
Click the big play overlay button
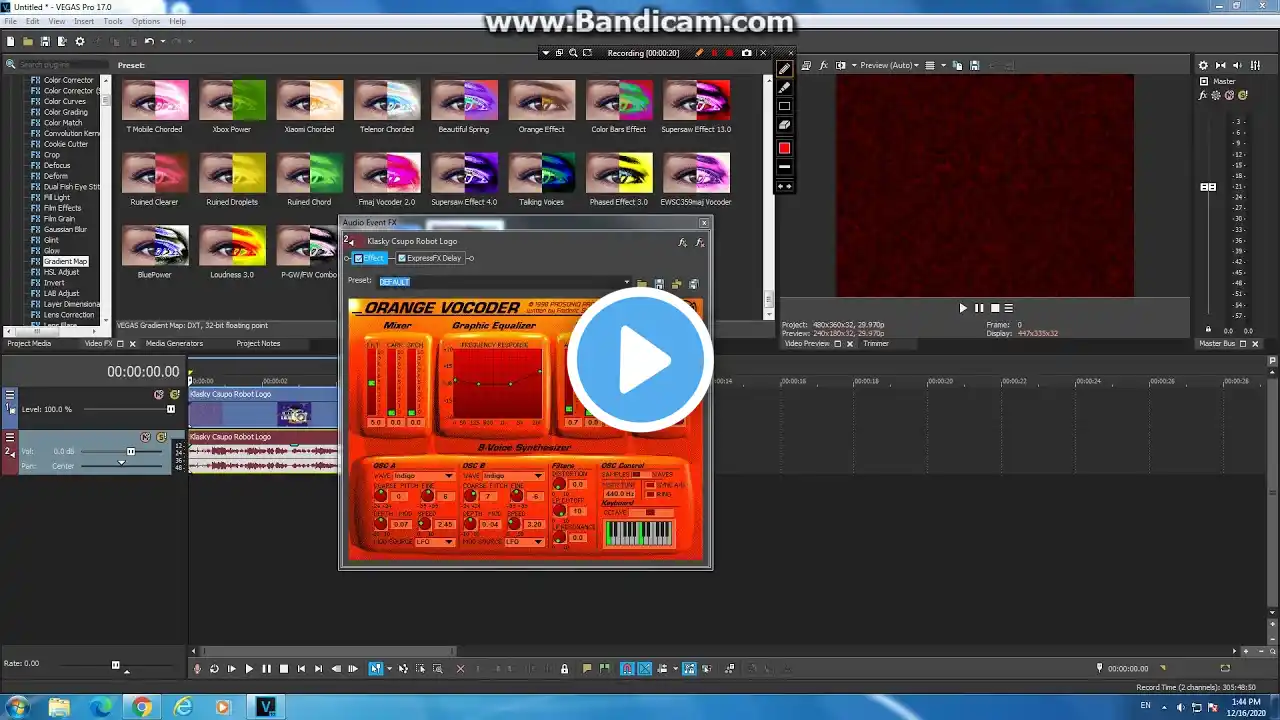click(640, 360)
